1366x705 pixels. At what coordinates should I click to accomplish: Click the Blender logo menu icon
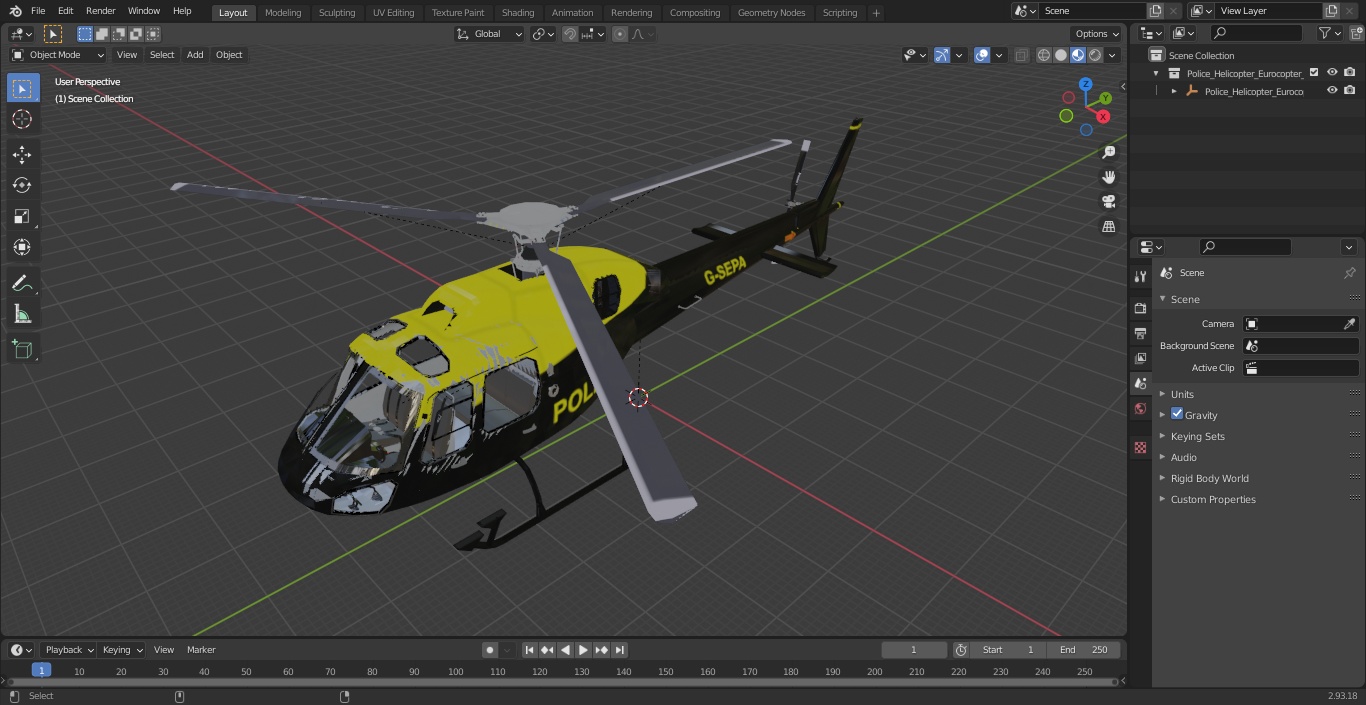point(16,11)
